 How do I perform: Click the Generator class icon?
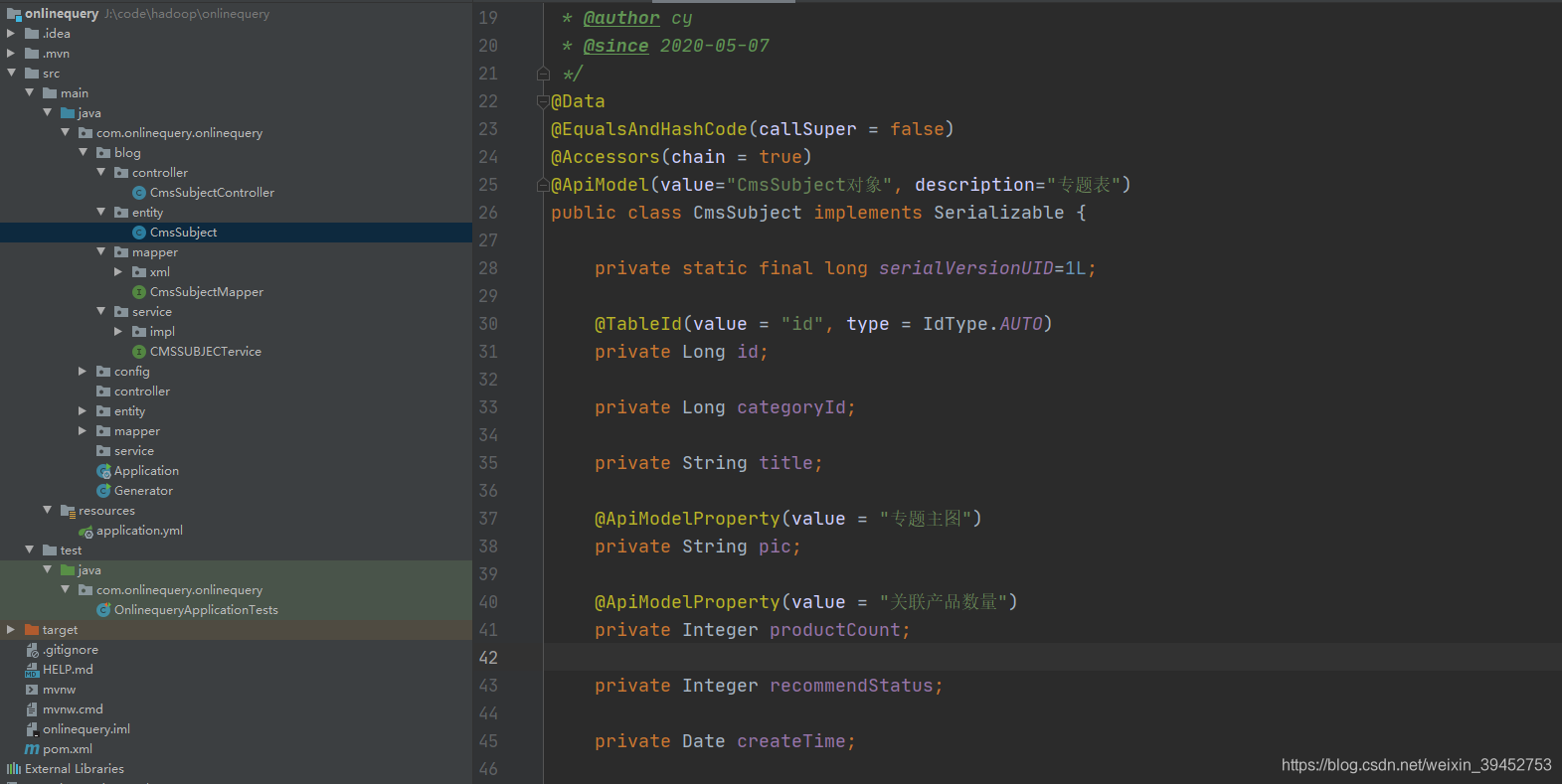click(103, 491)
